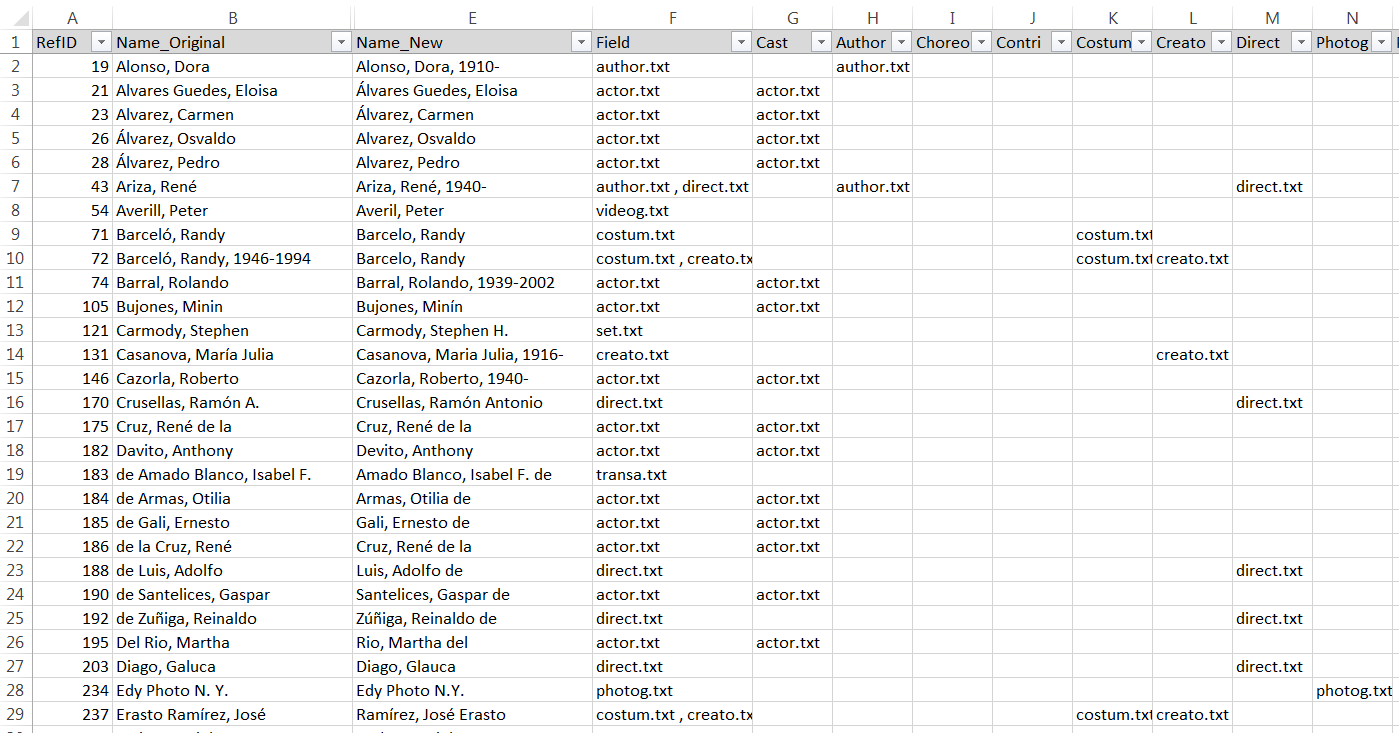Screen dimensions: 1399x733
Task: Select column B header
Action: coord(232,17)
